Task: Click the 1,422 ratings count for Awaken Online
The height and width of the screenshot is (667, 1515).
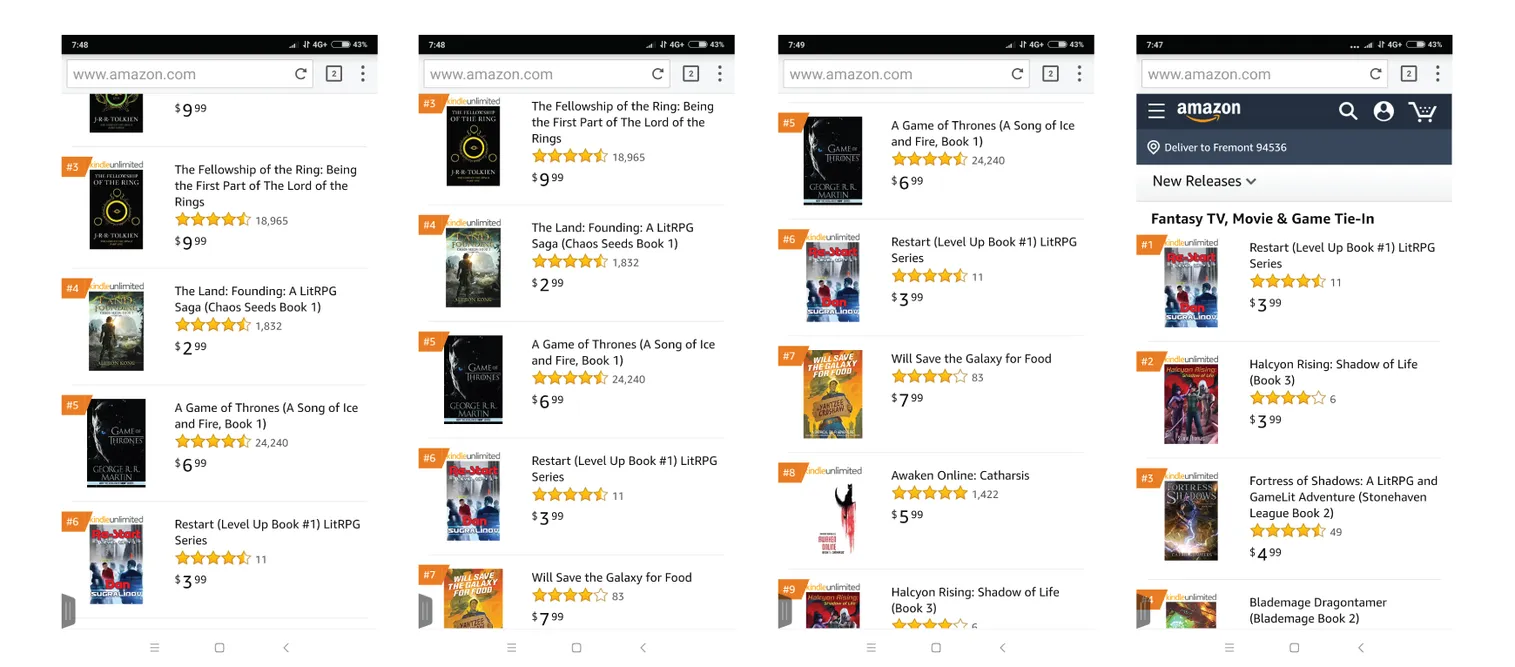Action: (985, 494)
